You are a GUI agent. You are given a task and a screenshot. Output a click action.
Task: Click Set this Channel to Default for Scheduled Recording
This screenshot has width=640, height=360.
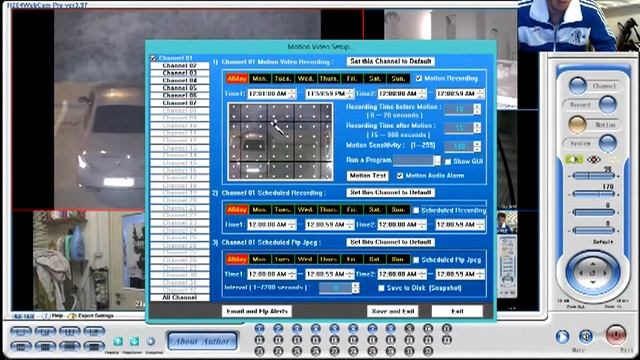[391, 192]
